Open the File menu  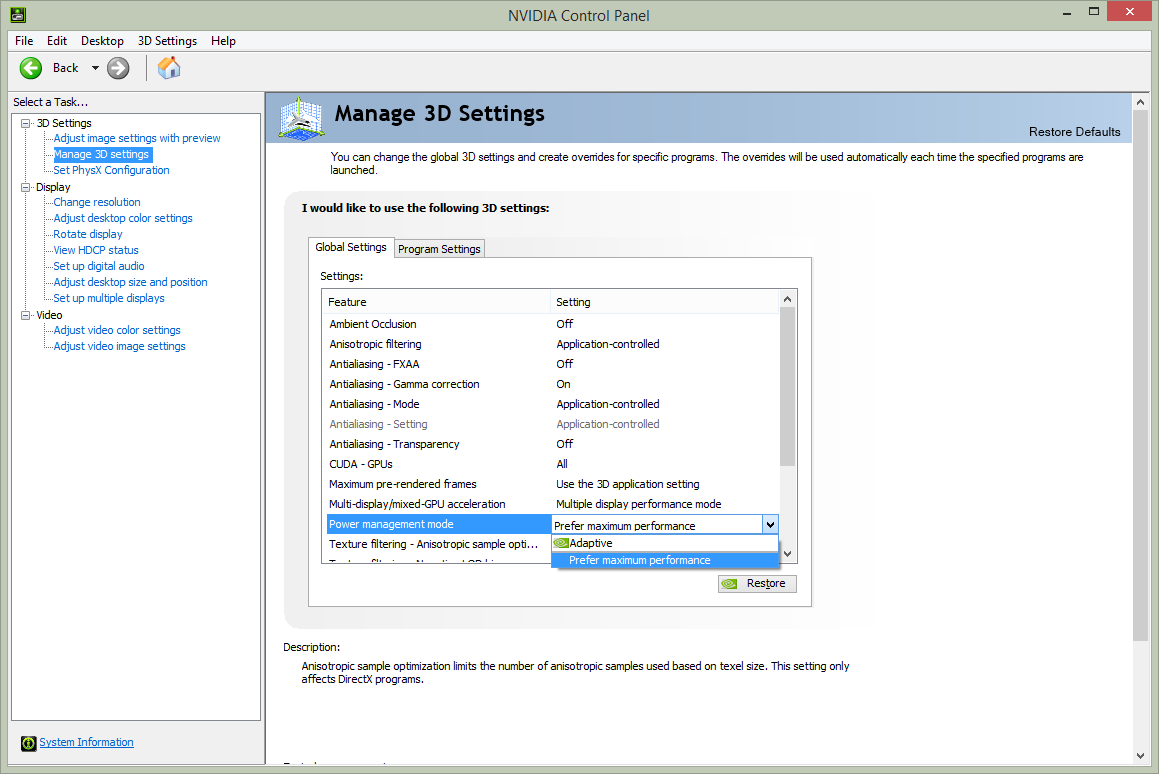coord(24,41)
